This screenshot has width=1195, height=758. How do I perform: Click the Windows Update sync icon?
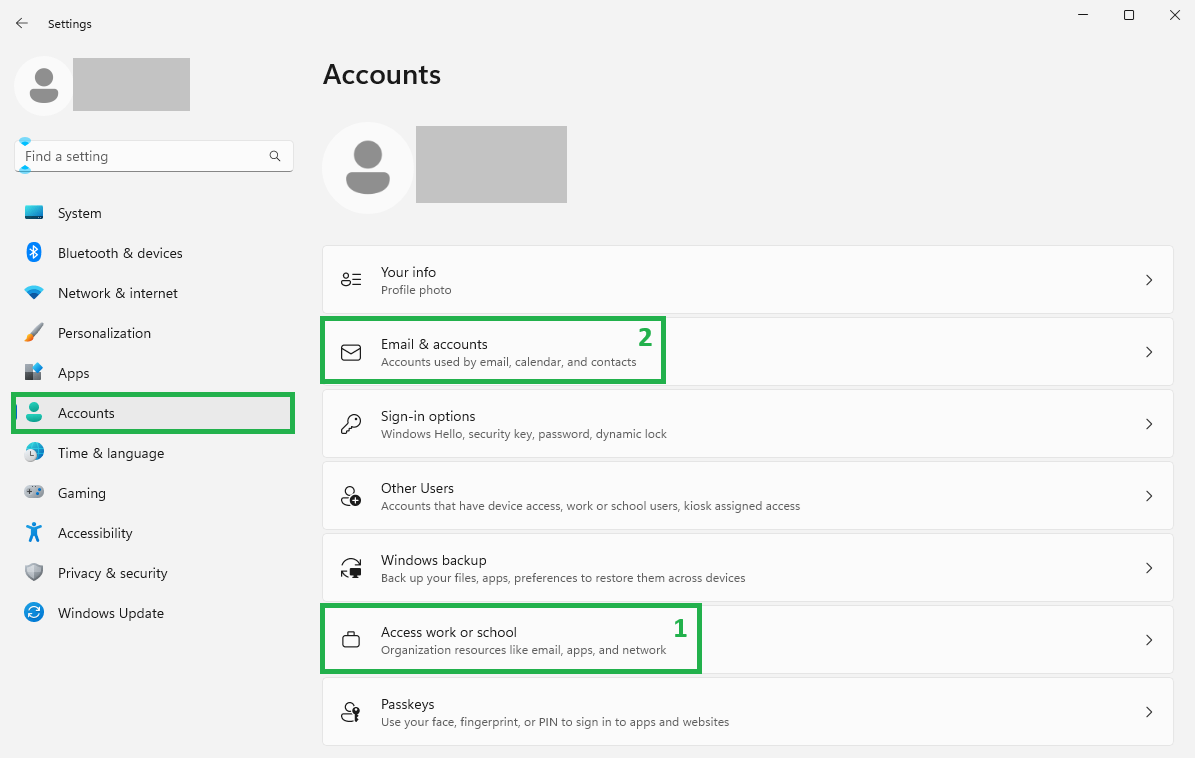34,612
